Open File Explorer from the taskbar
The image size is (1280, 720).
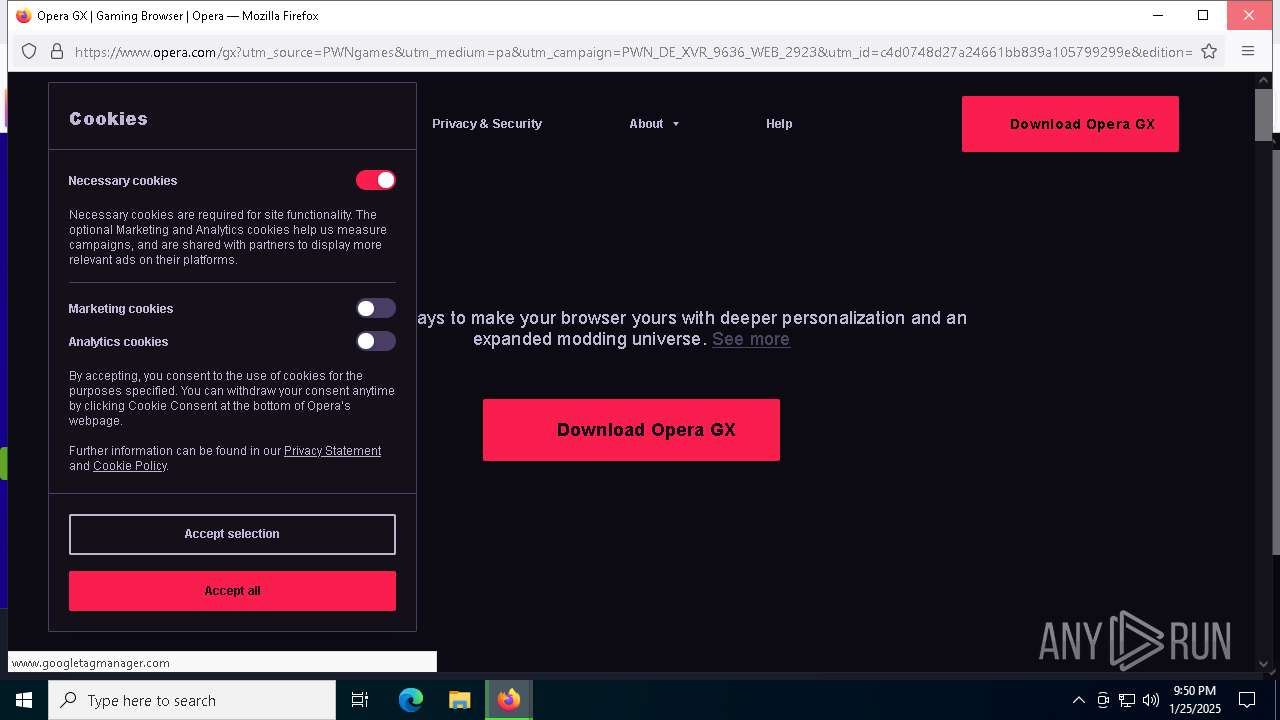point(459,700)
